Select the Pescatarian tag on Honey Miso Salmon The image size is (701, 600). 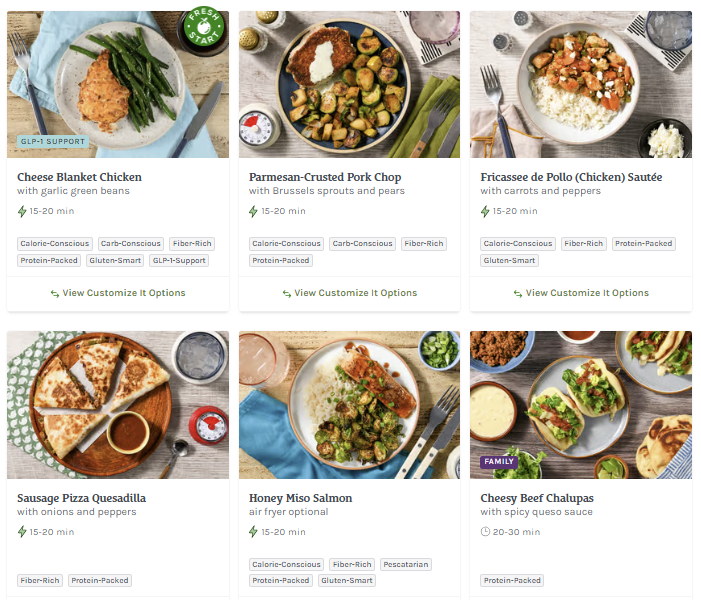[x=406, y=564]
